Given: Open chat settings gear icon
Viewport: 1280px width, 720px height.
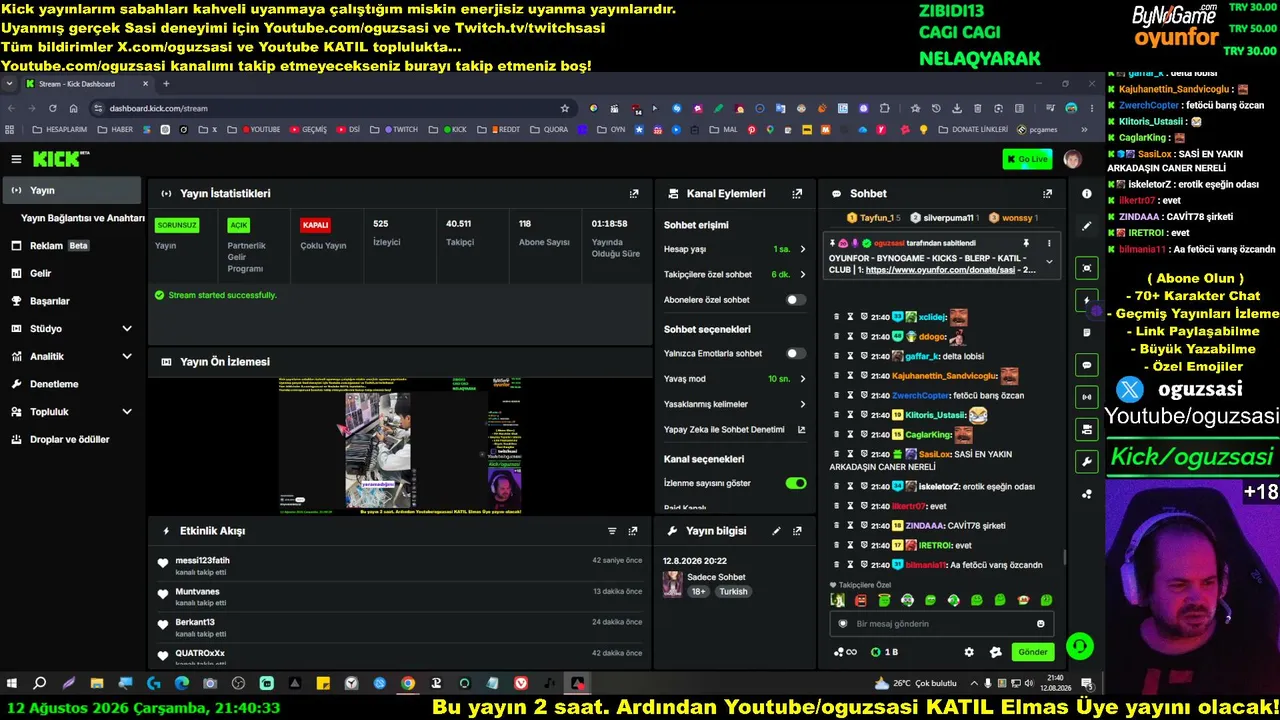Looking at the screenshot, I should pos(969,652).
